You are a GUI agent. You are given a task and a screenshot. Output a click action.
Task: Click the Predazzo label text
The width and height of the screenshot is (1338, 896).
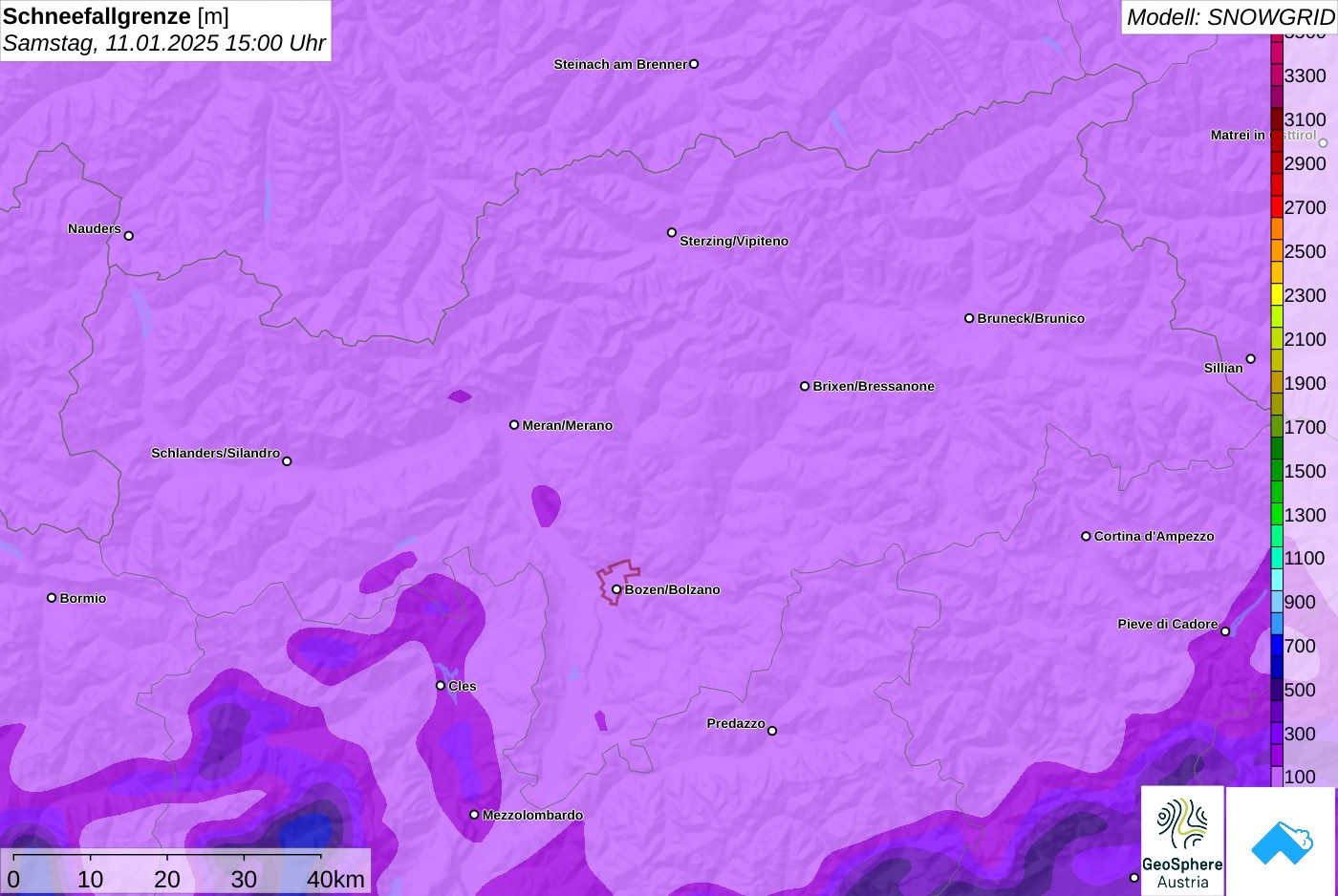[x=736, y=724]
